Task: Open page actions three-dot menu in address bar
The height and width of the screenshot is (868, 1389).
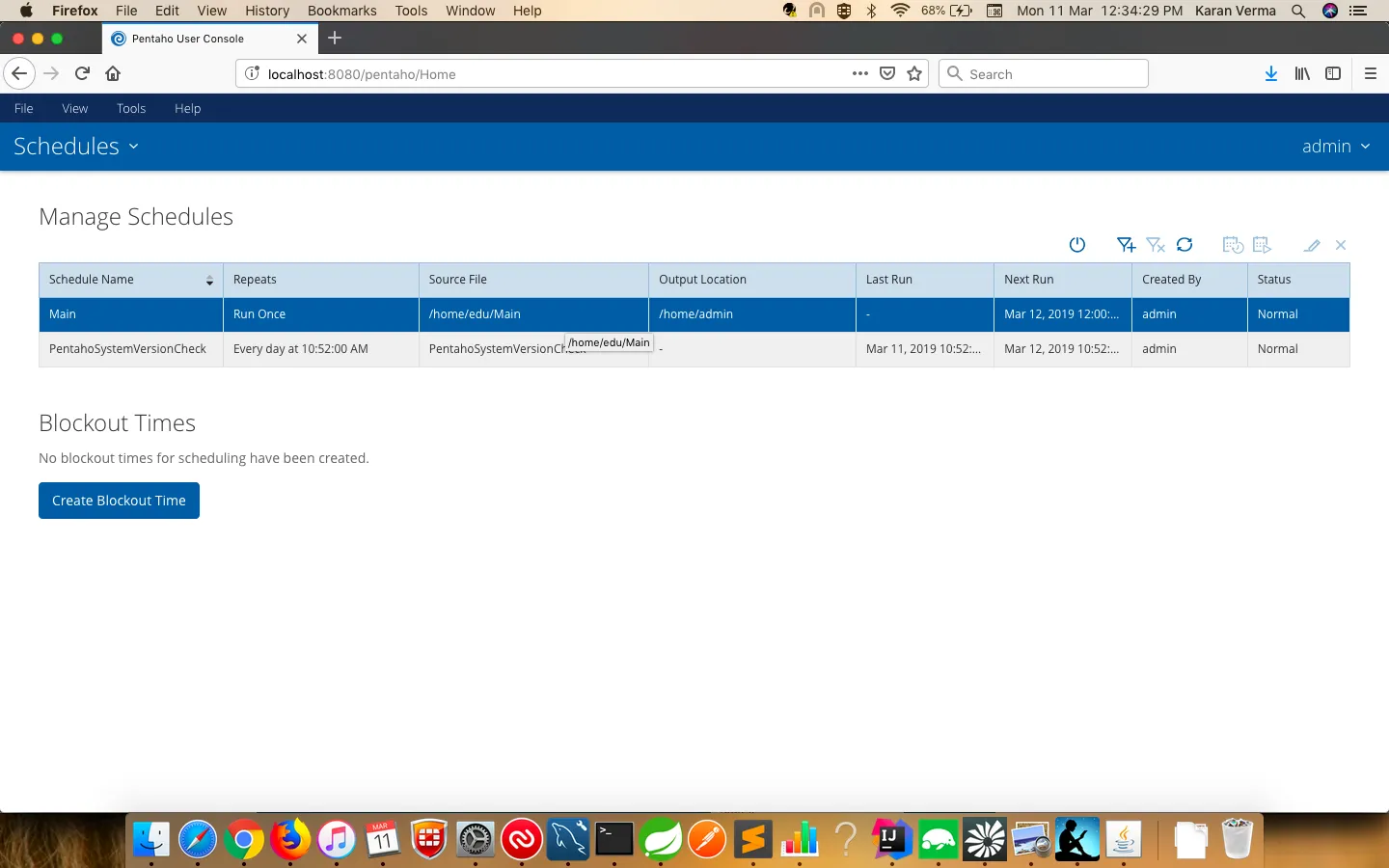Action: 860,73
